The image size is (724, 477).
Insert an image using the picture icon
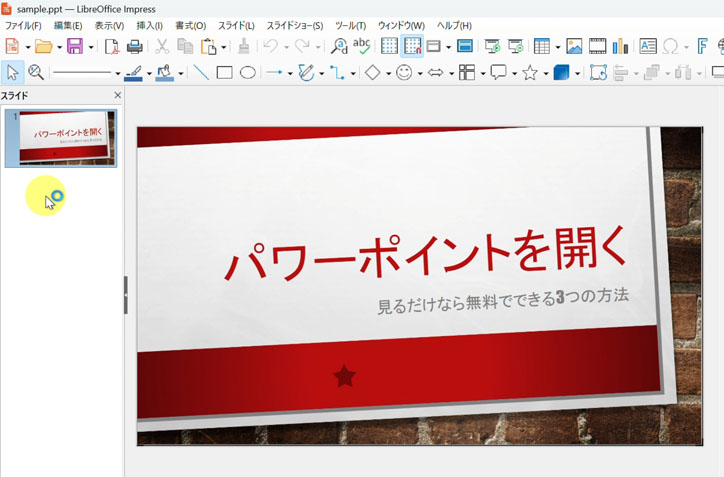pos(574,46)
